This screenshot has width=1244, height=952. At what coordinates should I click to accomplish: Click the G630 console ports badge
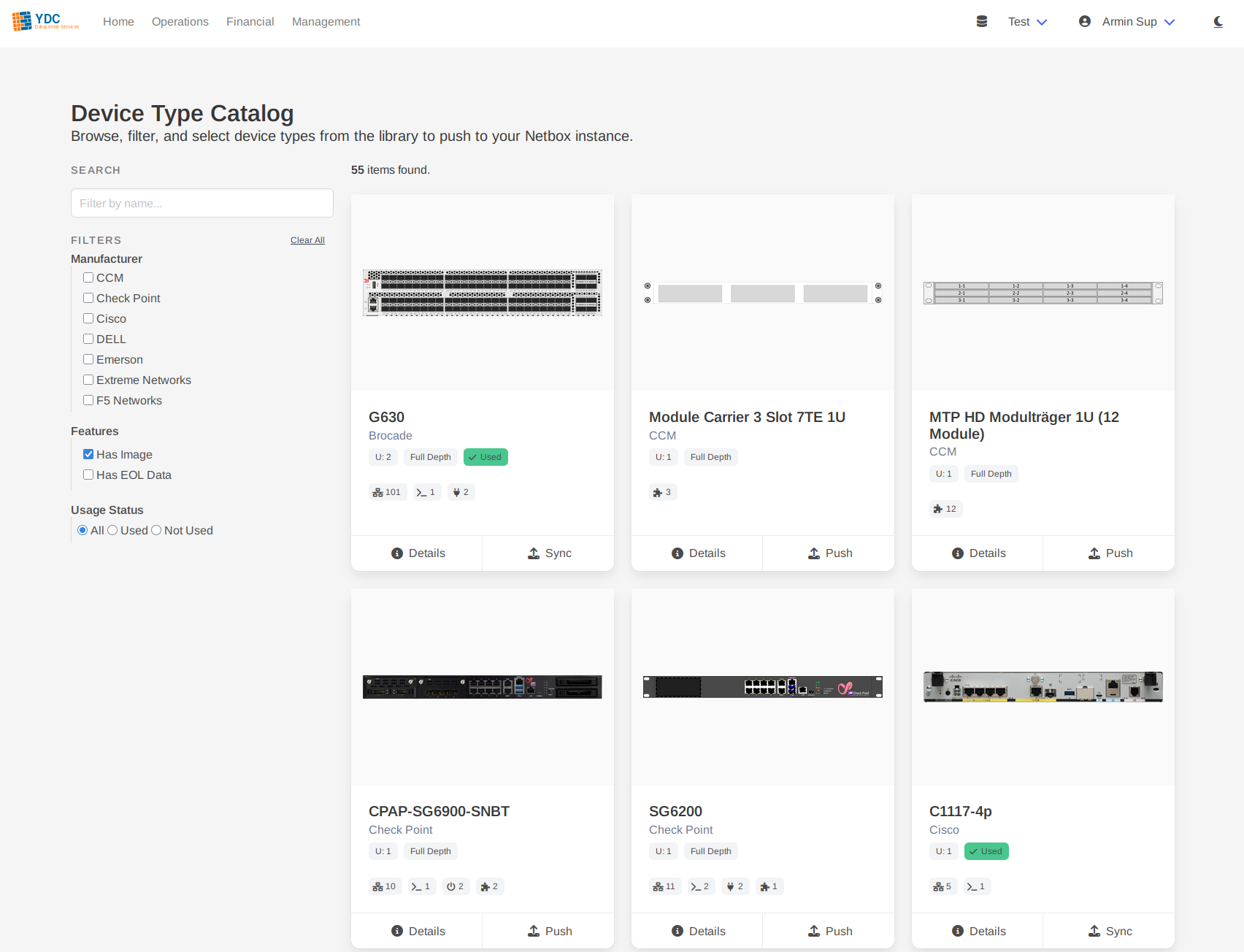click(x=426, y=492)
